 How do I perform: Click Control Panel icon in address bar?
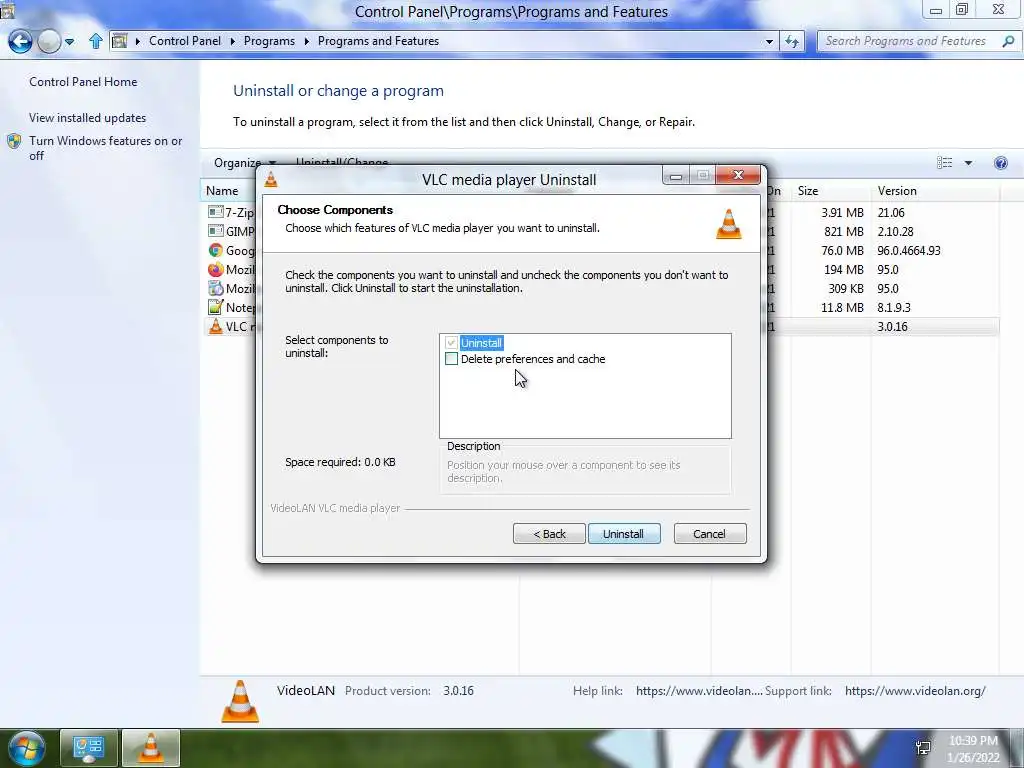pyautogui.click(x=120, y=41)
